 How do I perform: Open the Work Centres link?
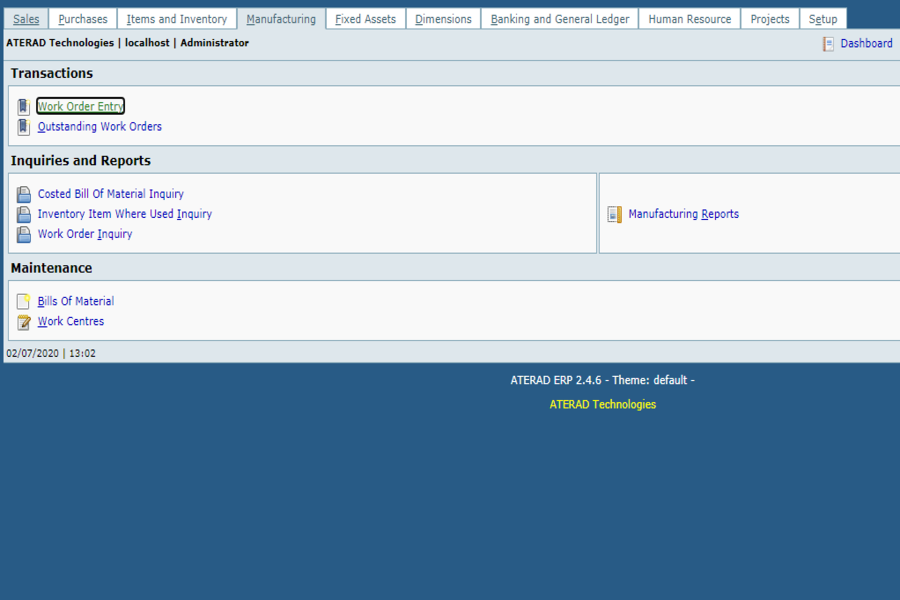[x=71, y=322]
